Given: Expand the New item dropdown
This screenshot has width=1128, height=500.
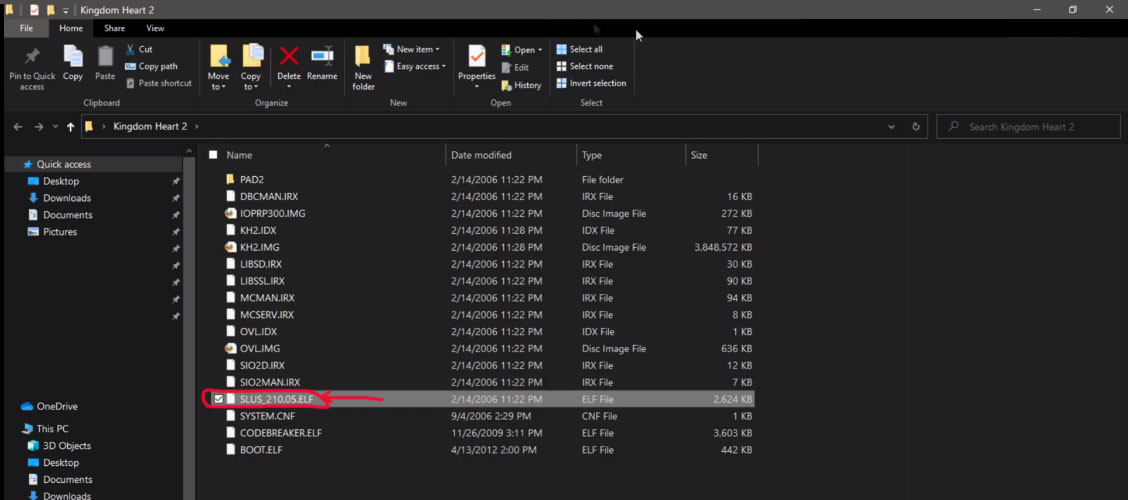Looking at the screenshot, I should 414,49.
